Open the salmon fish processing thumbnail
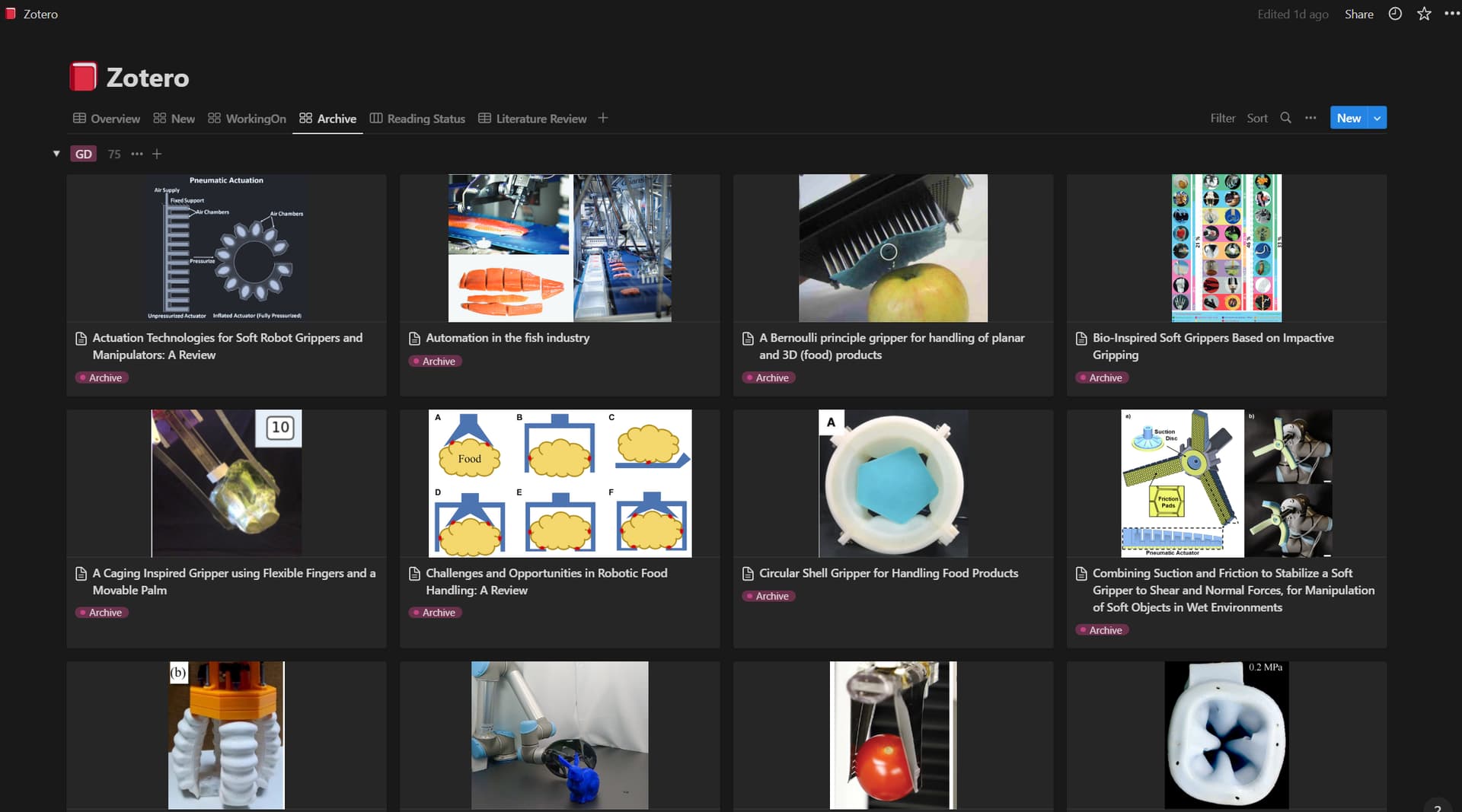The image size is (1462, 812). pos(560,248)
